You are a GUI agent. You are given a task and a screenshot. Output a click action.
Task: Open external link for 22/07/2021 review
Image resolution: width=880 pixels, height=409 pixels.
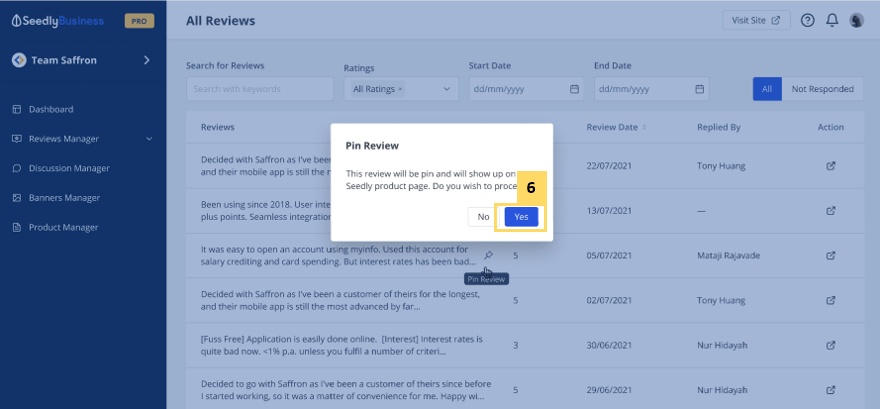(x=830, y=166)
